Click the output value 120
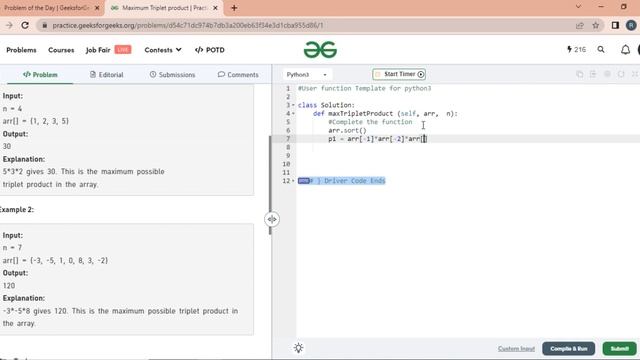 9,286
